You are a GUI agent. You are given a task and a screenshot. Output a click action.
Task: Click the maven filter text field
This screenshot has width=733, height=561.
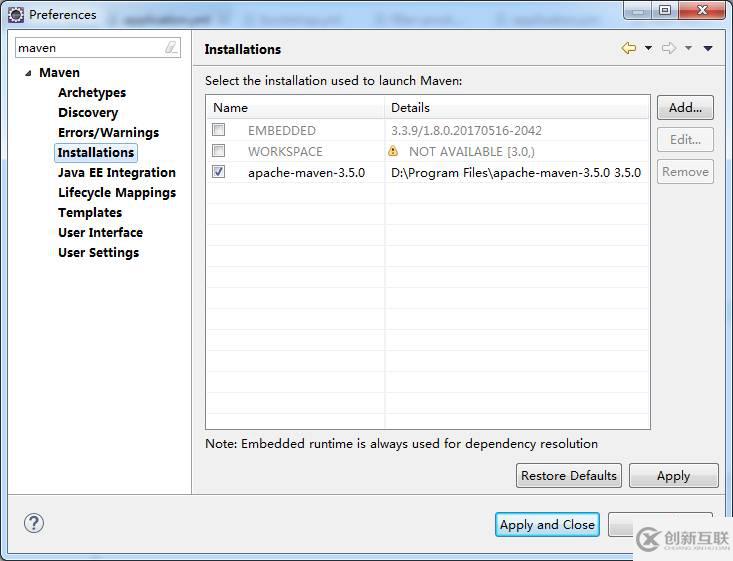click(x=88, y=48)
